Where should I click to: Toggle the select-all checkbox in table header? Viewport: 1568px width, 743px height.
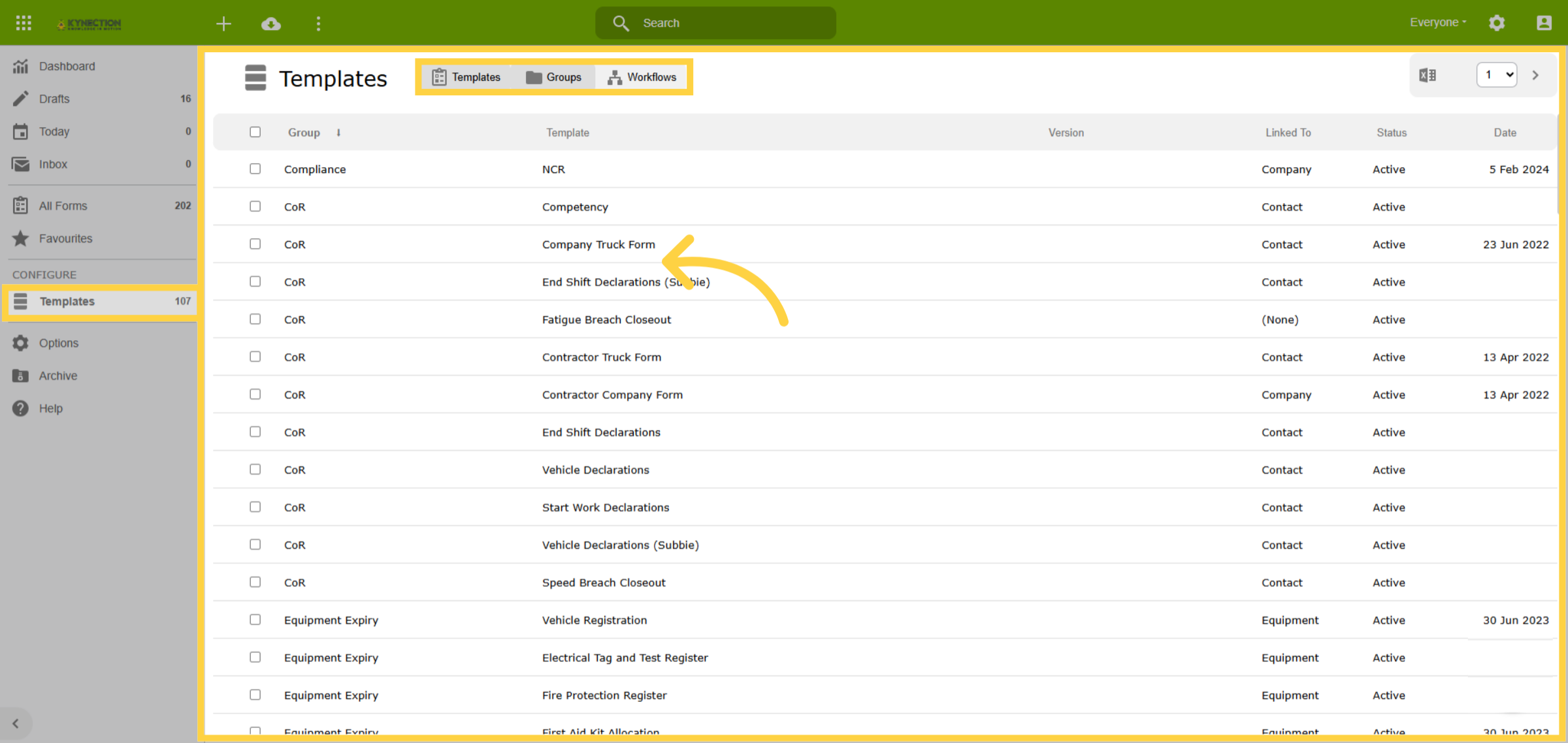255,133
